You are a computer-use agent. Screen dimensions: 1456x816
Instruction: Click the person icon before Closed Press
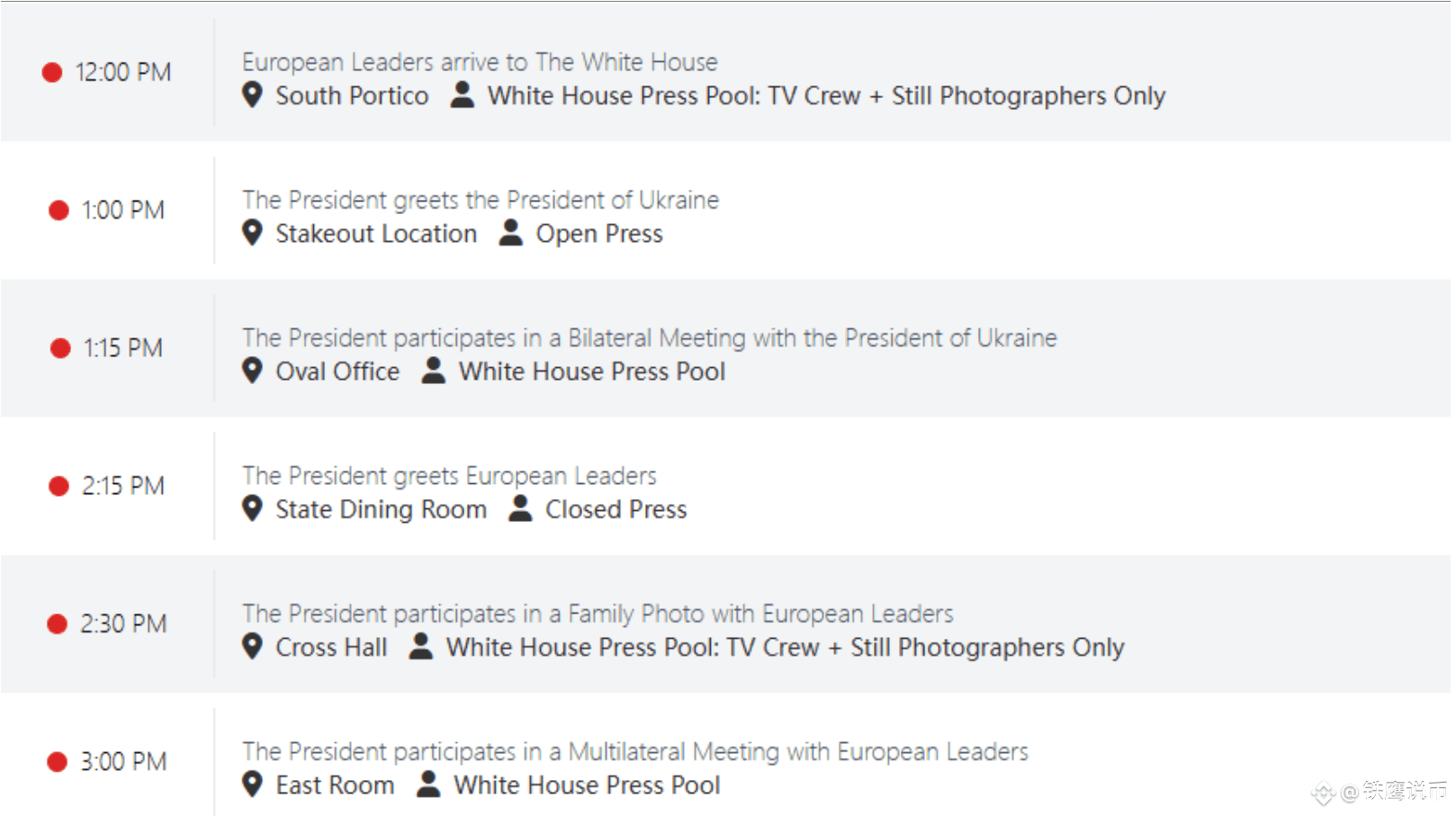520,507
